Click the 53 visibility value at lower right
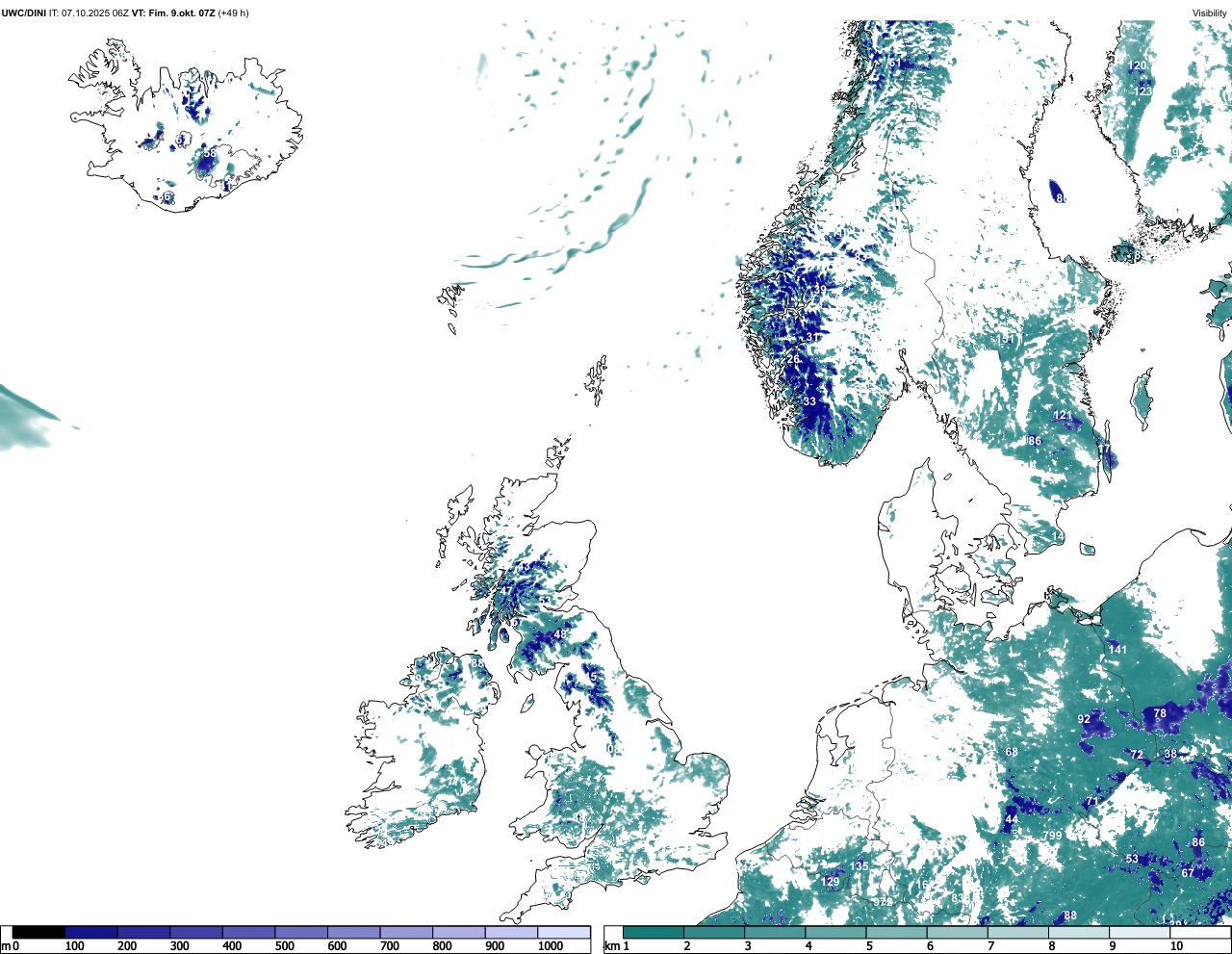Viewport: 1232px width, 954px height. tap(1132, 859)
